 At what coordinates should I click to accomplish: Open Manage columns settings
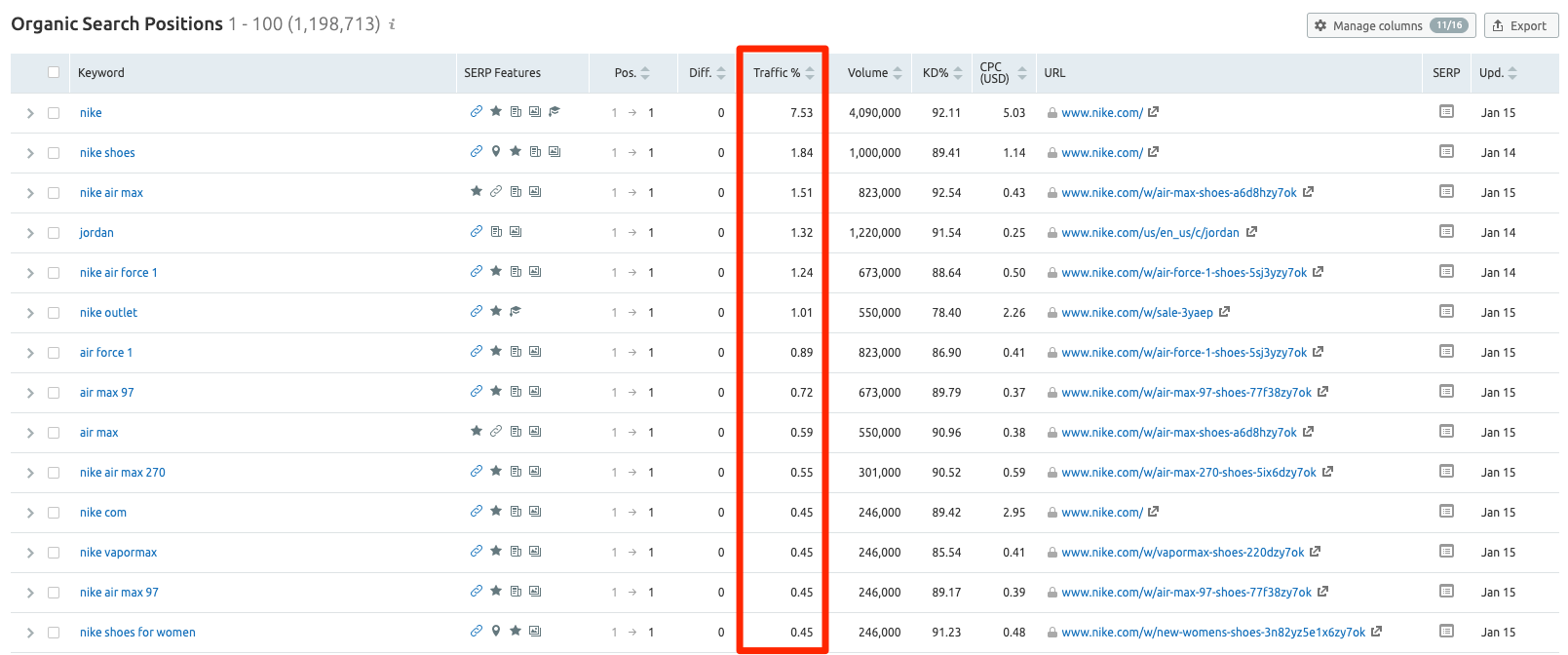click(1391, 25)
